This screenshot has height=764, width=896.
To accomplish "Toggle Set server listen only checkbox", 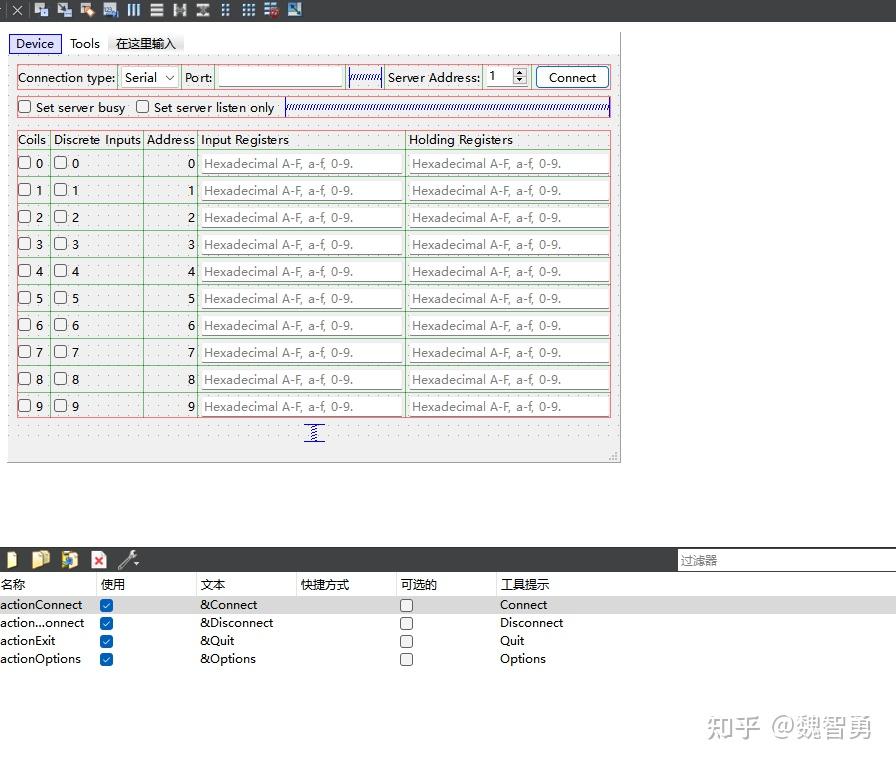I will click(x=142, y=107).
